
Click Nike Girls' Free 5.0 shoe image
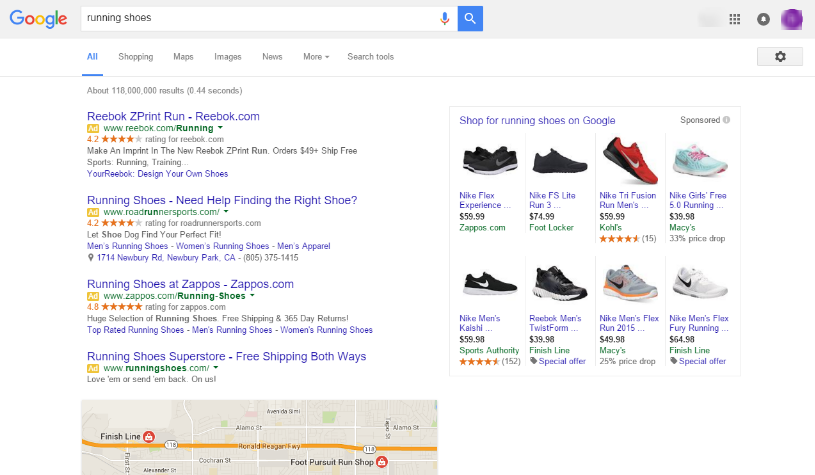700,161
